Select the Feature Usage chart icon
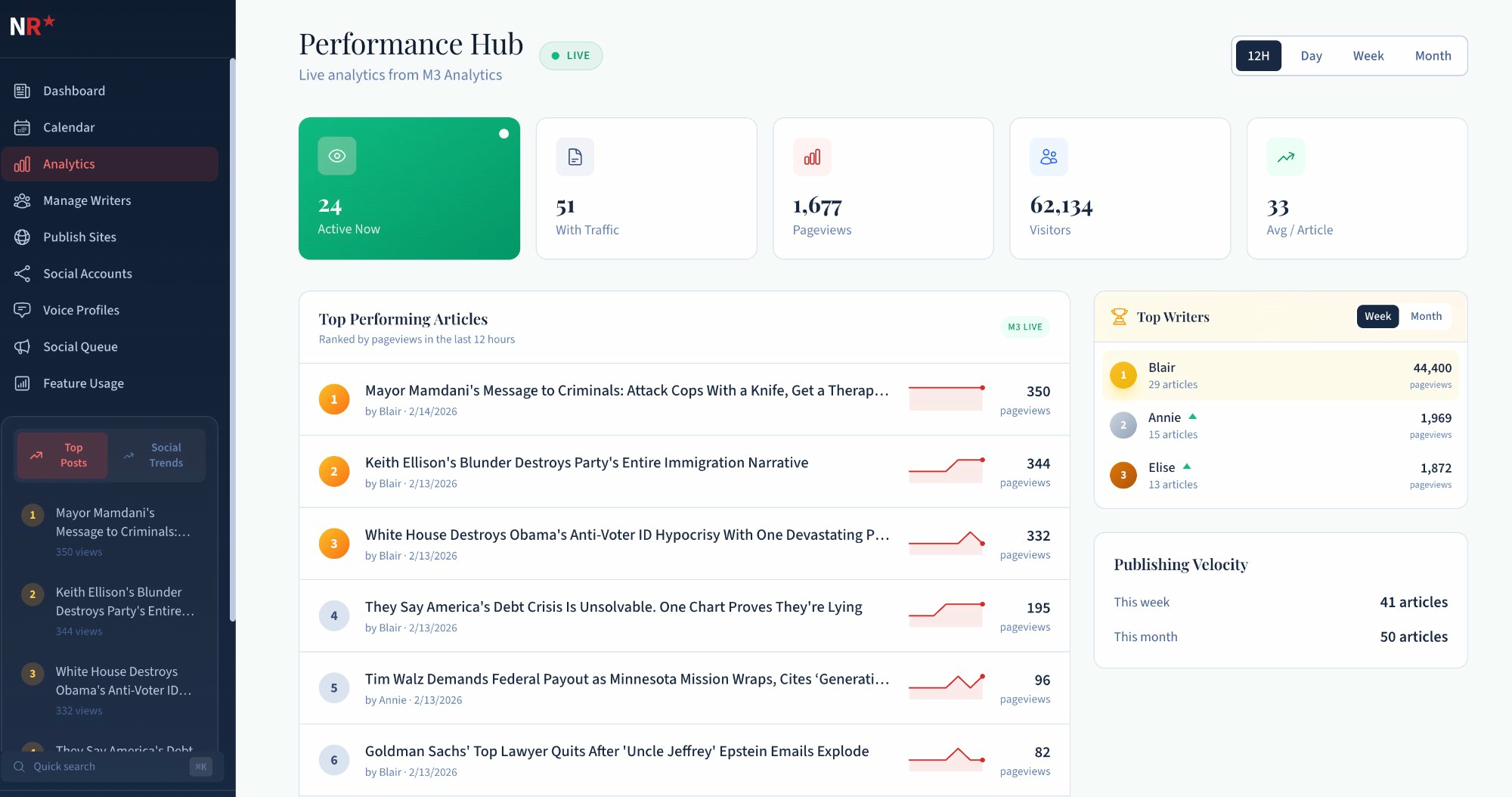The image size is (1512, 812). coord(22,383)
